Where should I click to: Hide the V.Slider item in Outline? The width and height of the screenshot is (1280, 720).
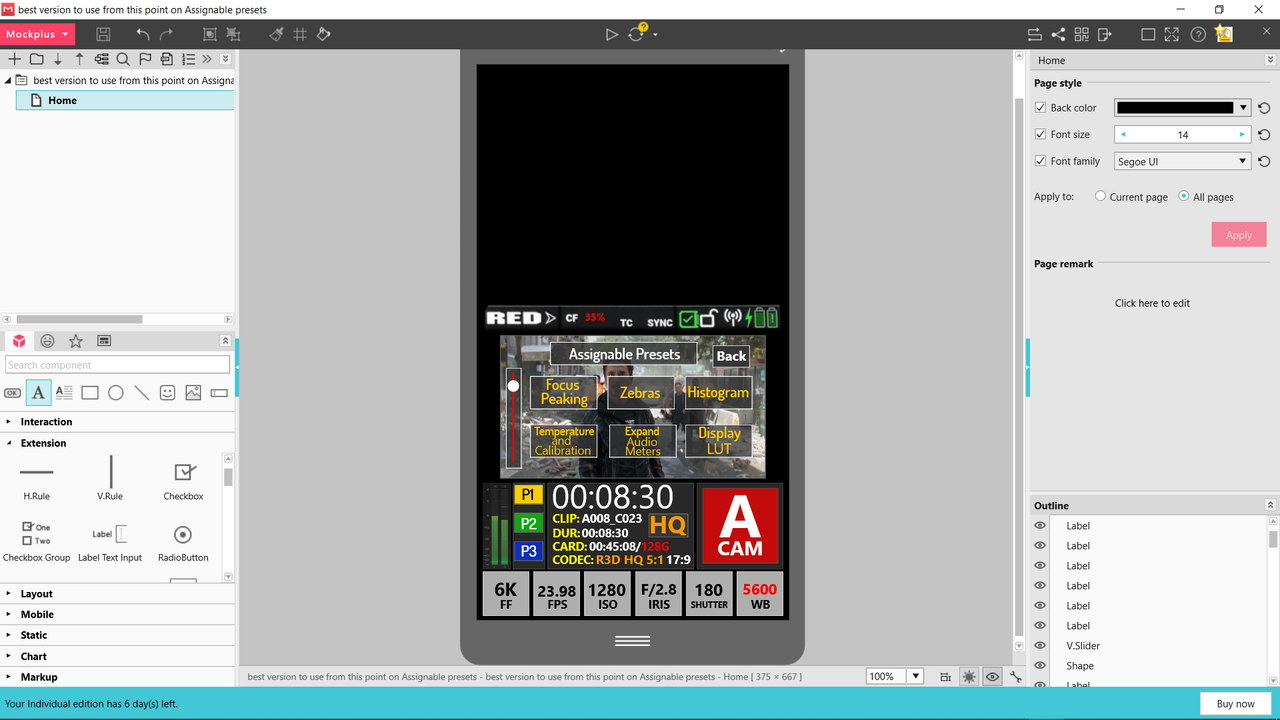click(1040, 646)
